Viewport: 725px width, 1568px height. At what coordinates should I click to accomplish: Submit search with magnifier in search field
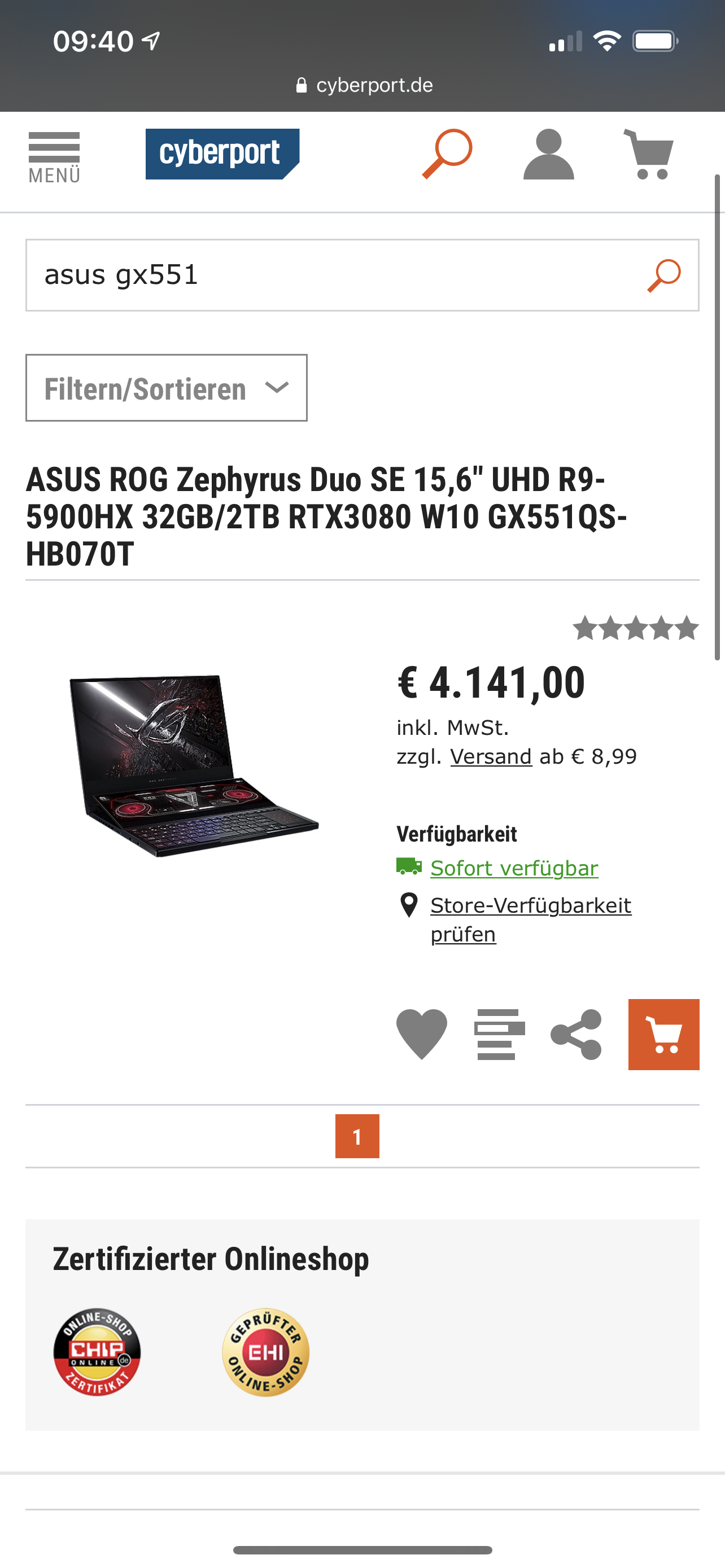click(664, 275)
